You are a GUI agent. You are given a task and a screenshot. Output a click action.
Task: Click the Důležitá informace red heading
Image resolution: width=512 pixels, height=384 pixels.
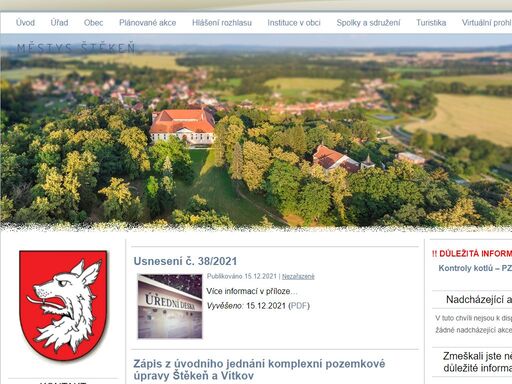pos(472,254)
